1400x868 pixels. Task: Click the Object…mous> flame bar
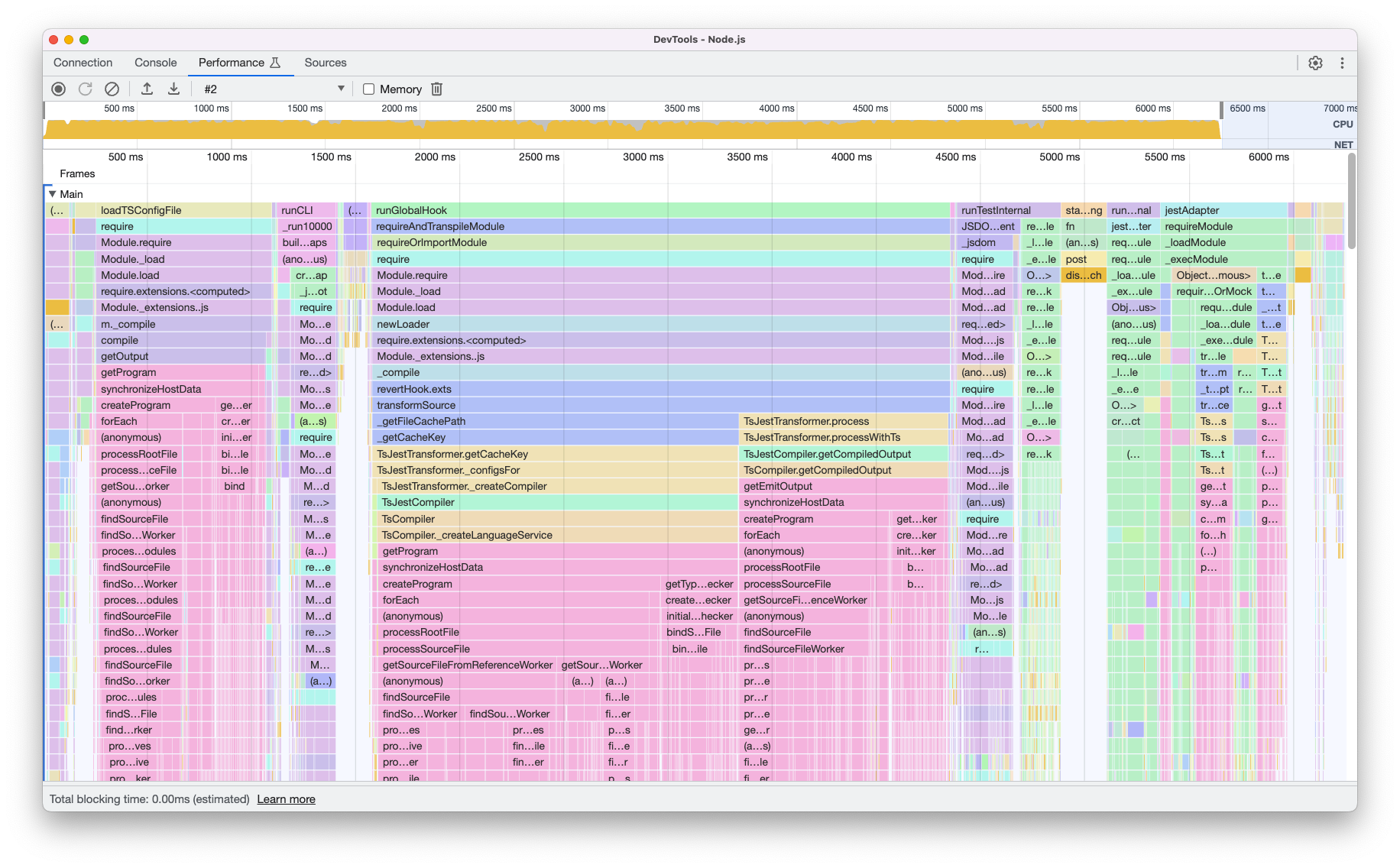tap(1213, 275)
